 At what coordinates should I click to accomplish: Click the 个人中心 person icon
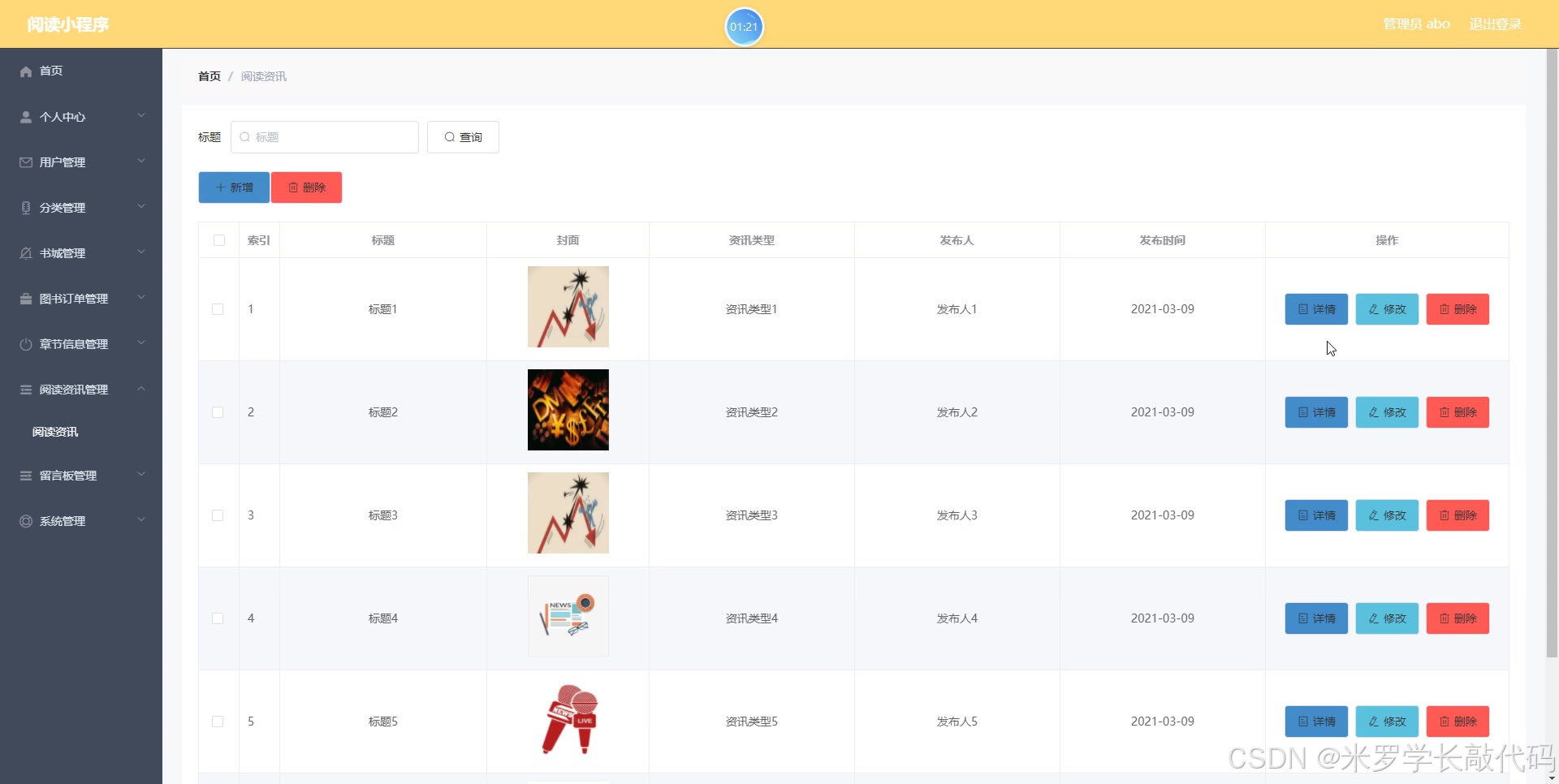pyautogui.click(x=25, y=117)
